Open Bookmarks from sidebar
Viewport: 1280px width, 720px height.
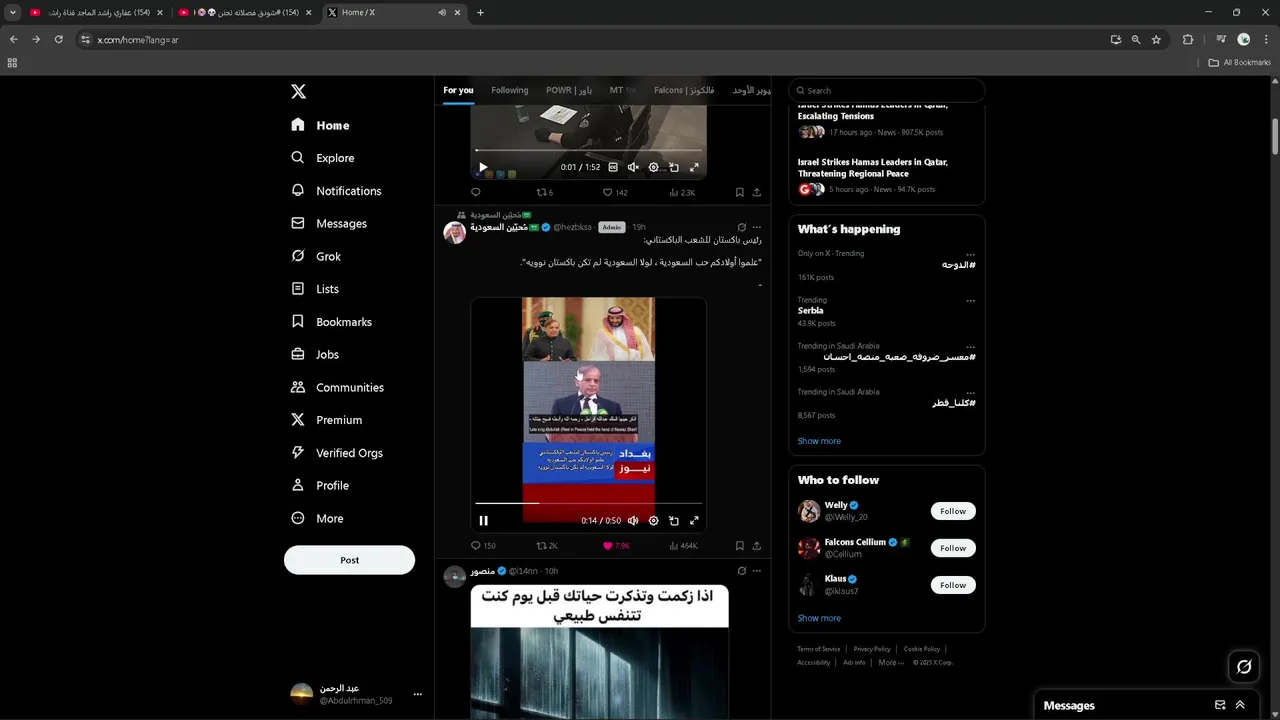[x=331, y=322]
